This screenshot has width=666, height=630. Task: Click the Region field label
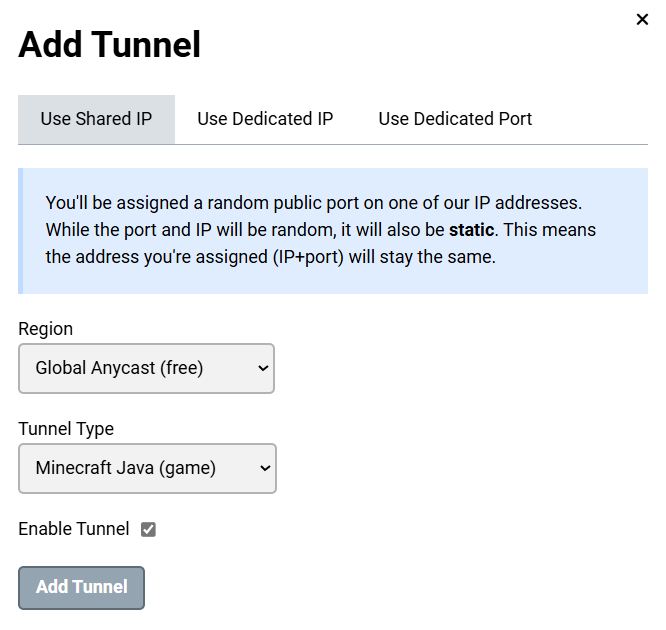(45, 329)
